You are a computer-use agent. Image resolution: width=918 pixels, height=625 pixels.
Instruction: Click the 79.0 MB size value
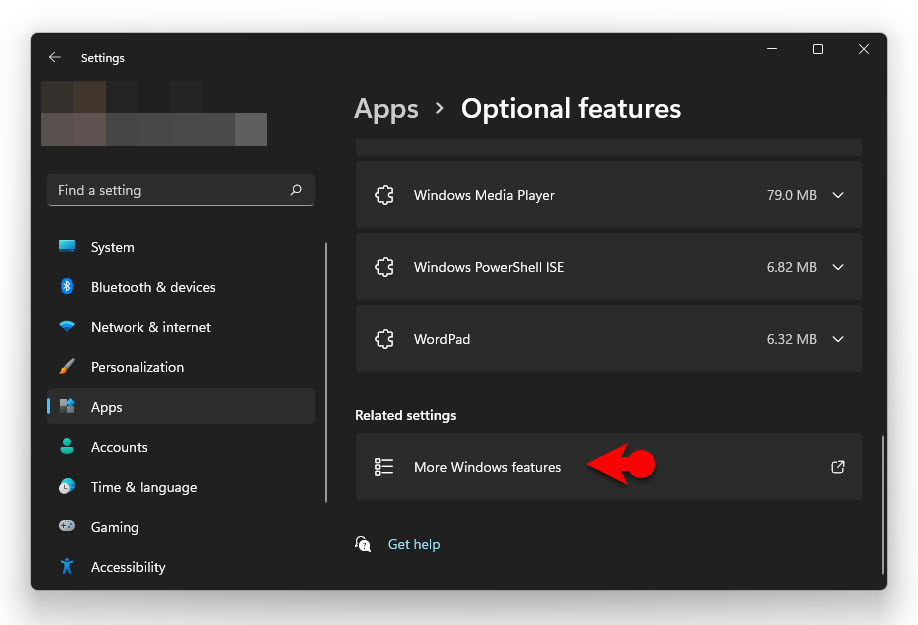coord(792,195)
